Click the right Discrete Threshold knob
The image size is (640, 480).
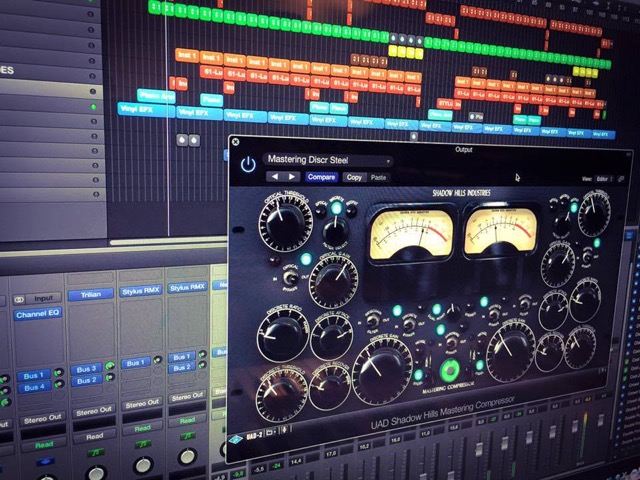(x=580, y=347)
